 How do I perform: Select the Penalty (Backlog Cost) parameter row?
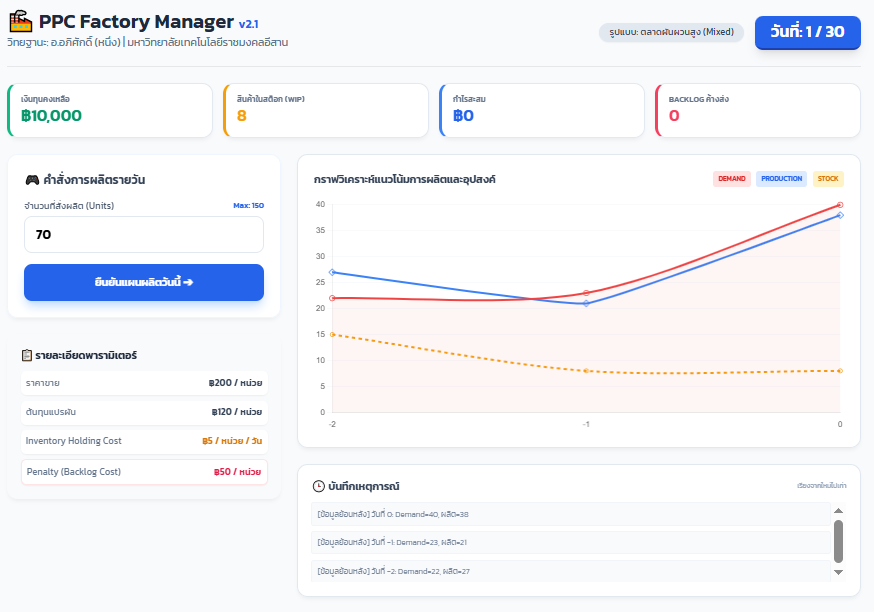pyautogui.click(x=144, y=471)
